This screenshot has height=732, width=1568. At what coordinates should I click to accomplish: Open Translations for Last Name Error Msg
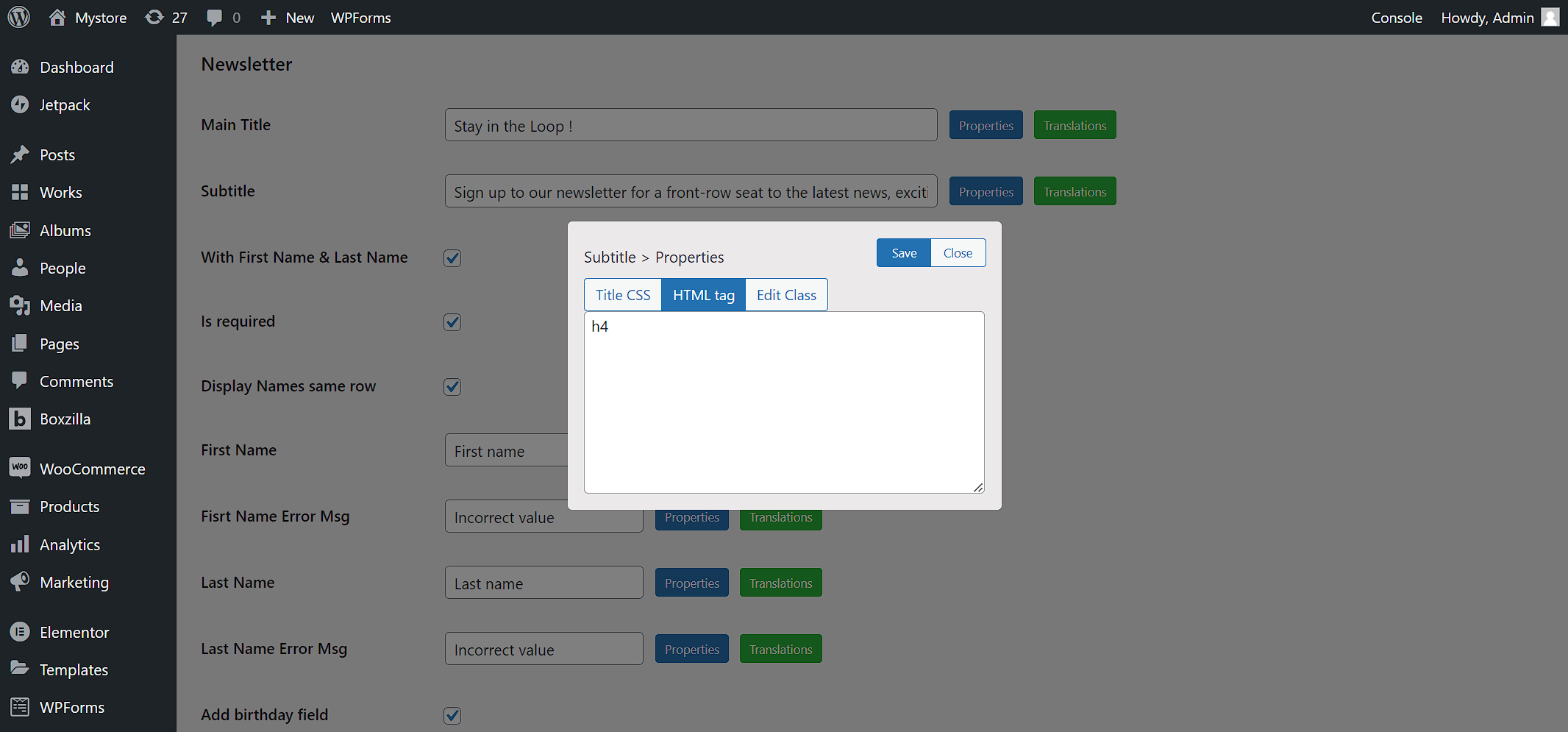pyautogui.click(x=780, y=649)
